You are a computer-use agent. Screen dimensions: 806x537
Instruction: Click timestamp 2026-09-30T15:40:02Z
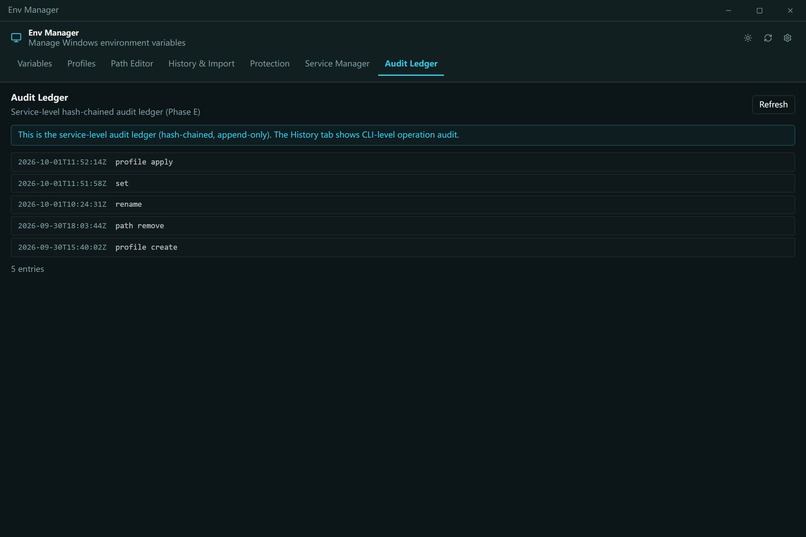pos(62,247)
